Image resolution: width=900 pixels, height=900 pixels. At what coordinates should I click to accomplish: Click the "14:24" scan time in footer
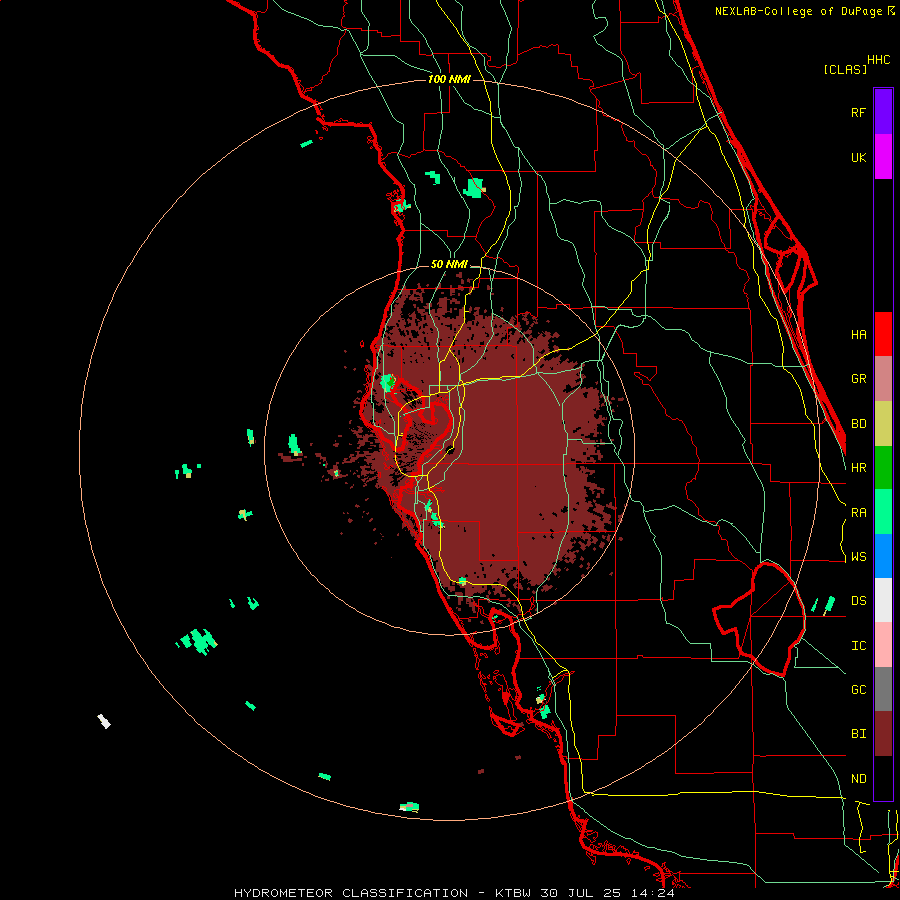coord(654,893)
